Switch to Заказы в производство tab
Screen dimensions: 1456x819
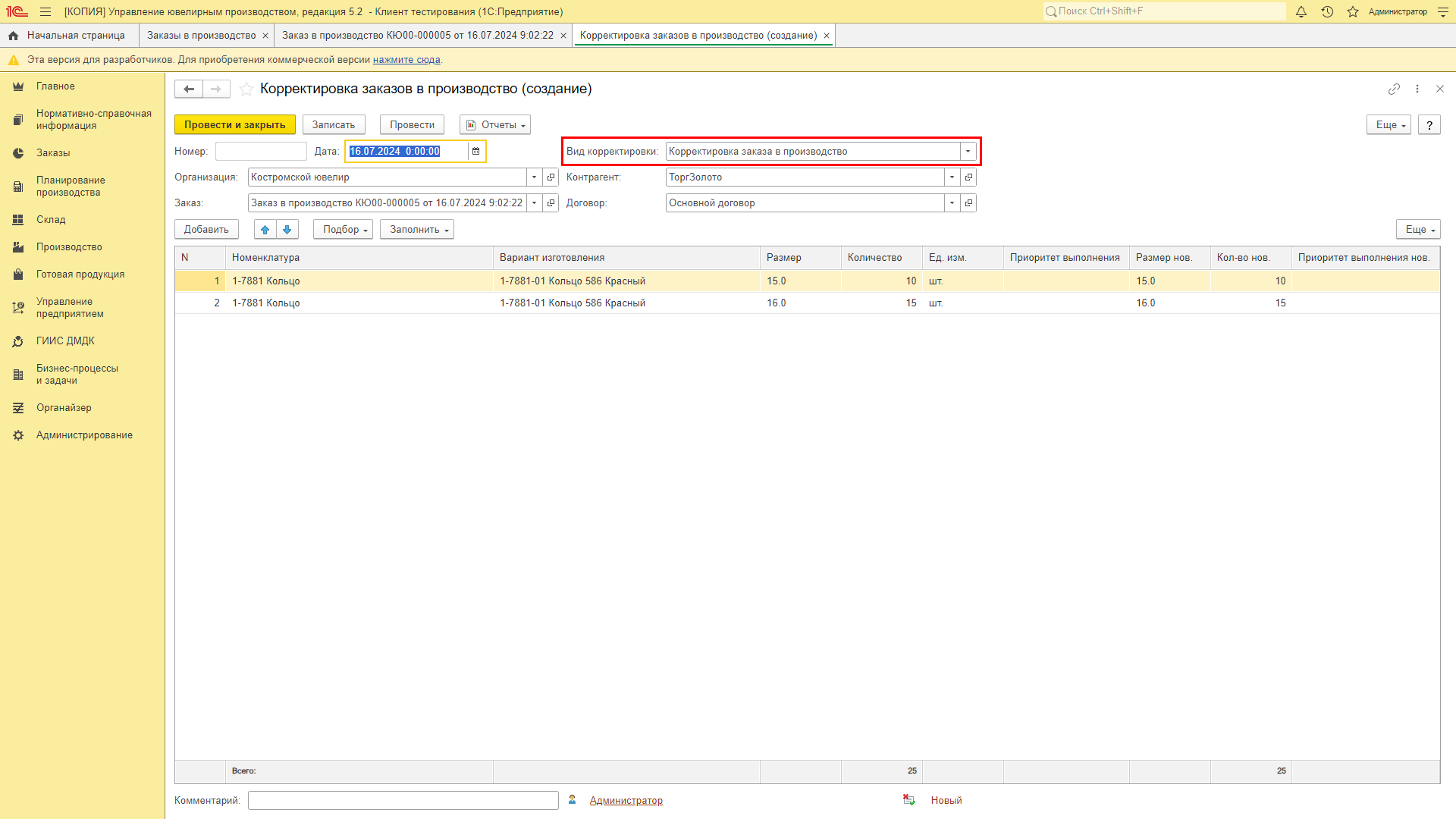tap(201, 36)
